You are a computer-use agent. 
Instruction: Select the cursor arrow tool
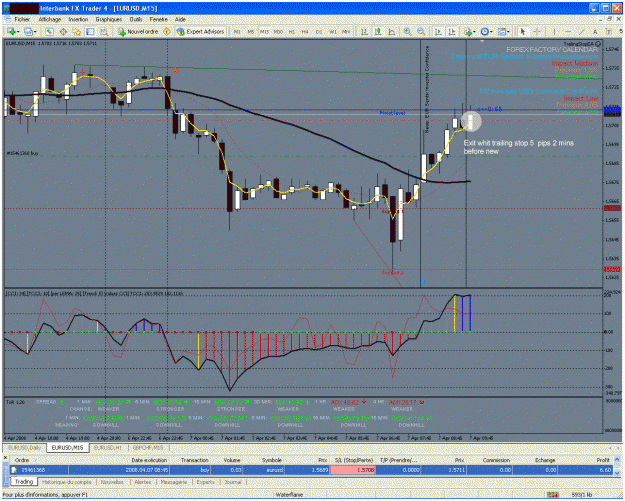point(523,31)
